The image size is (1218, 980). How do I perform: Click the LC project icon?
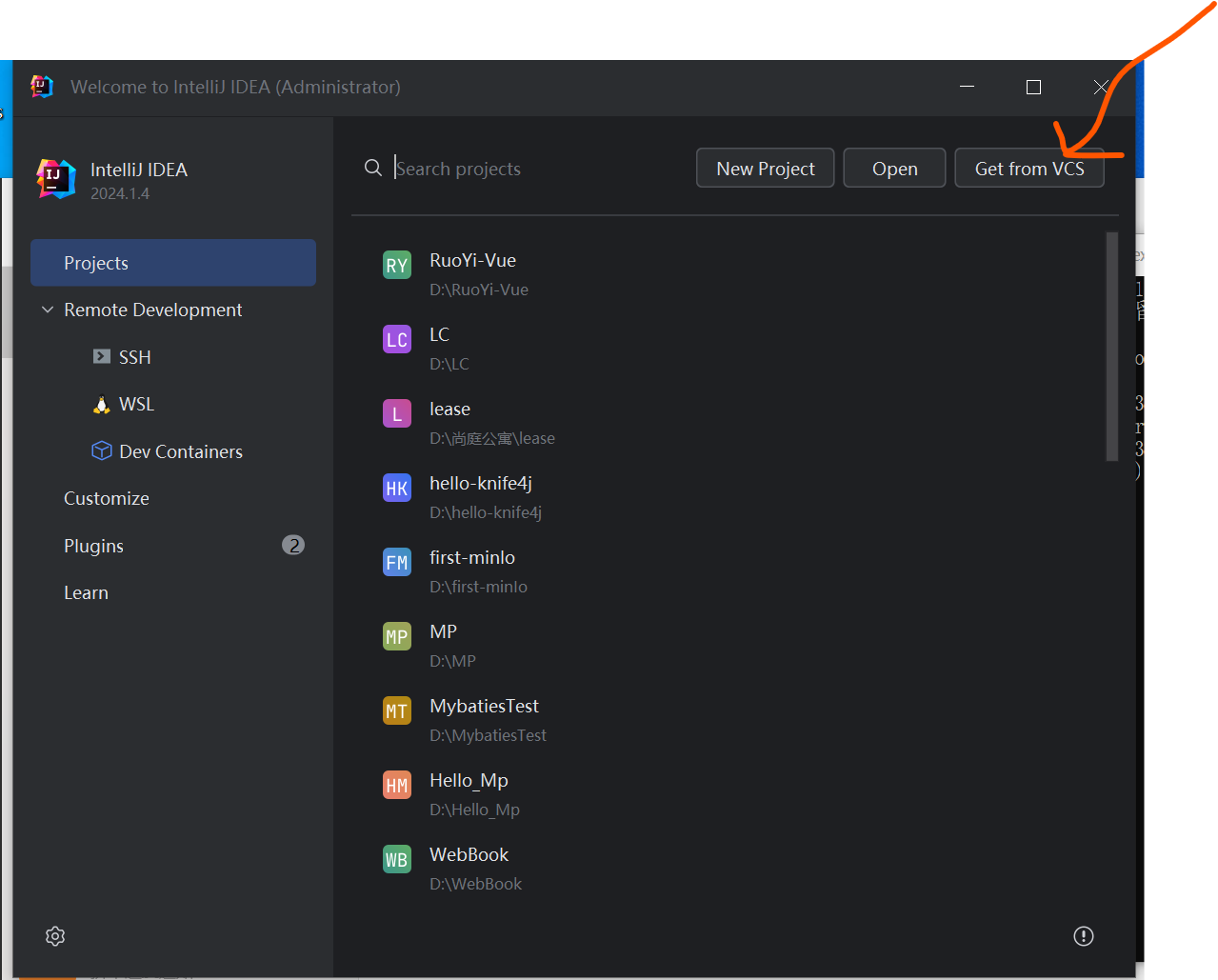coord(397,339)
